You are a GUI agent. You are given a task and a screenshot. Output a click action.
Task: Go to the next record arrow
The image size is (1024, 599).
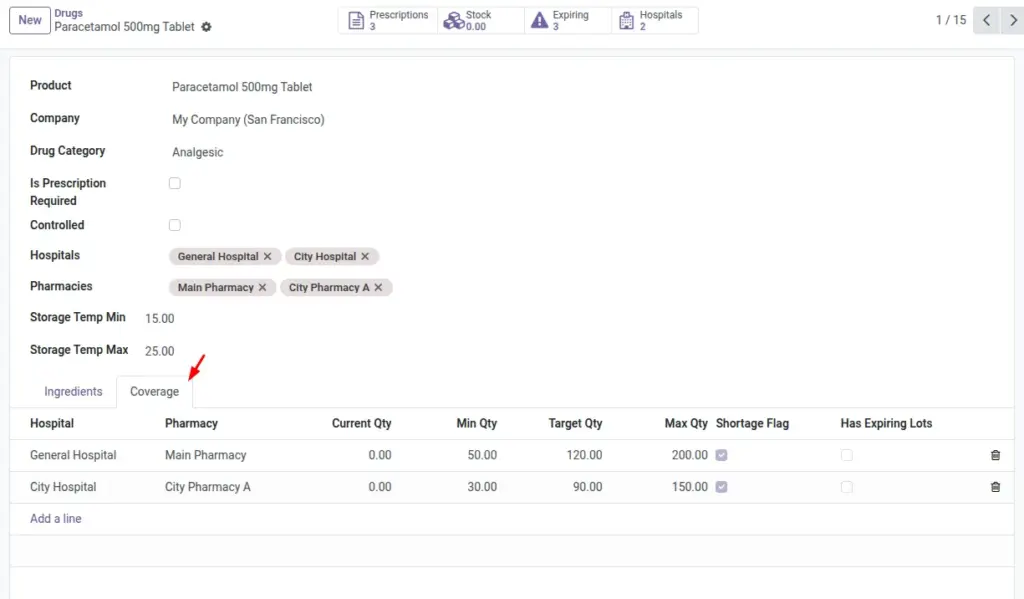[x=1013, y=20]
